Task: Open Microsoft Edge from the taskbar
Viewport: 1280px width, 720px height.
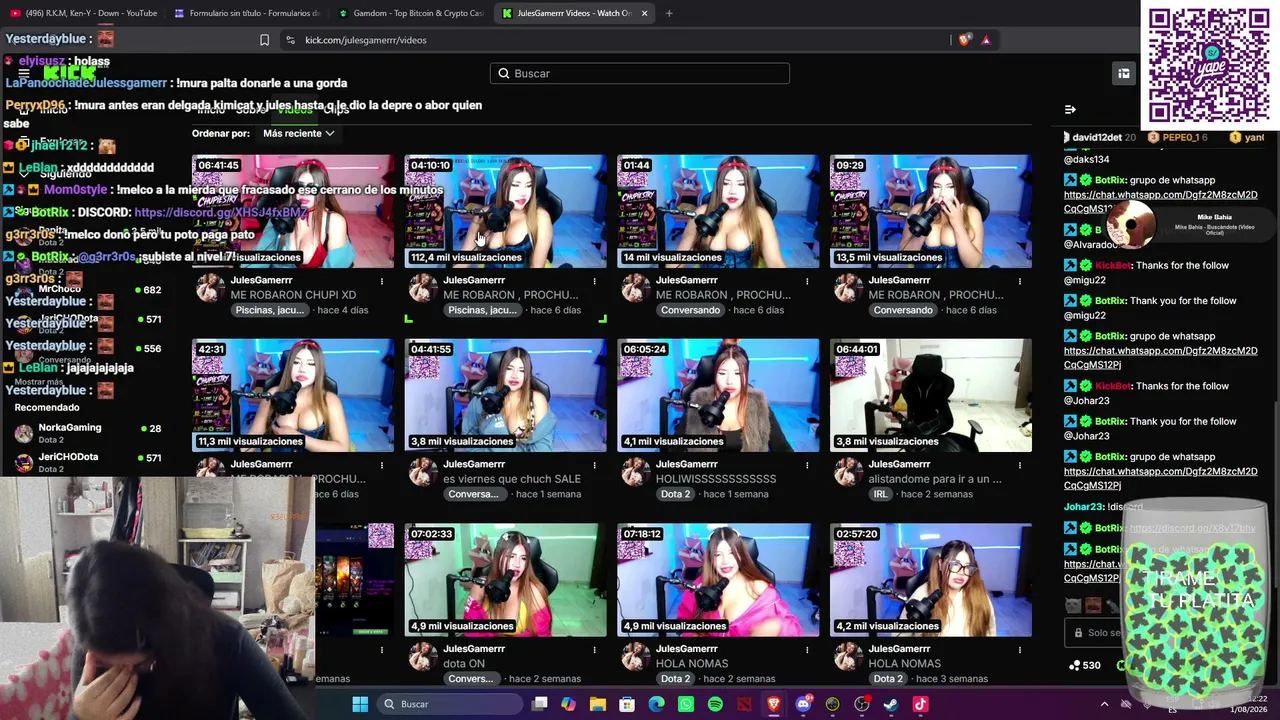Action: tap(656, 704)
